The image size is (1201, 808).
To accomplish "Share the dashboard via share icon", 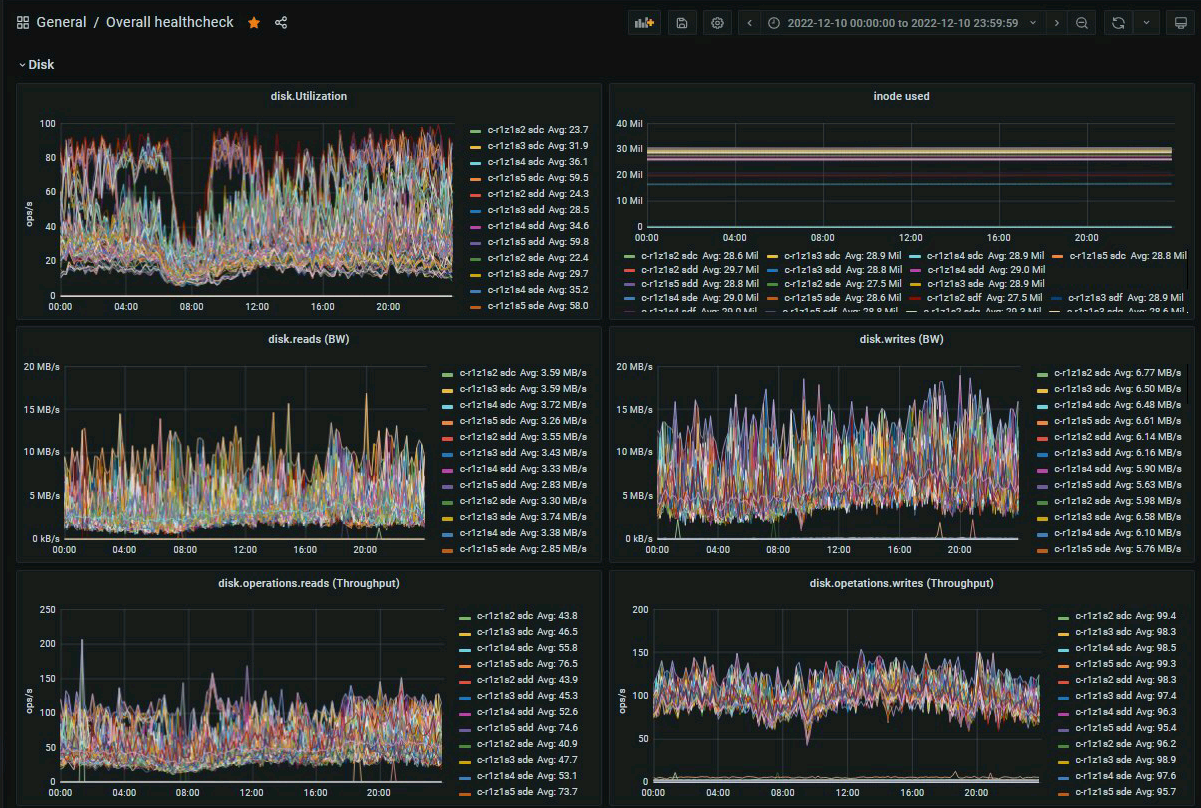I will point(281,23).
